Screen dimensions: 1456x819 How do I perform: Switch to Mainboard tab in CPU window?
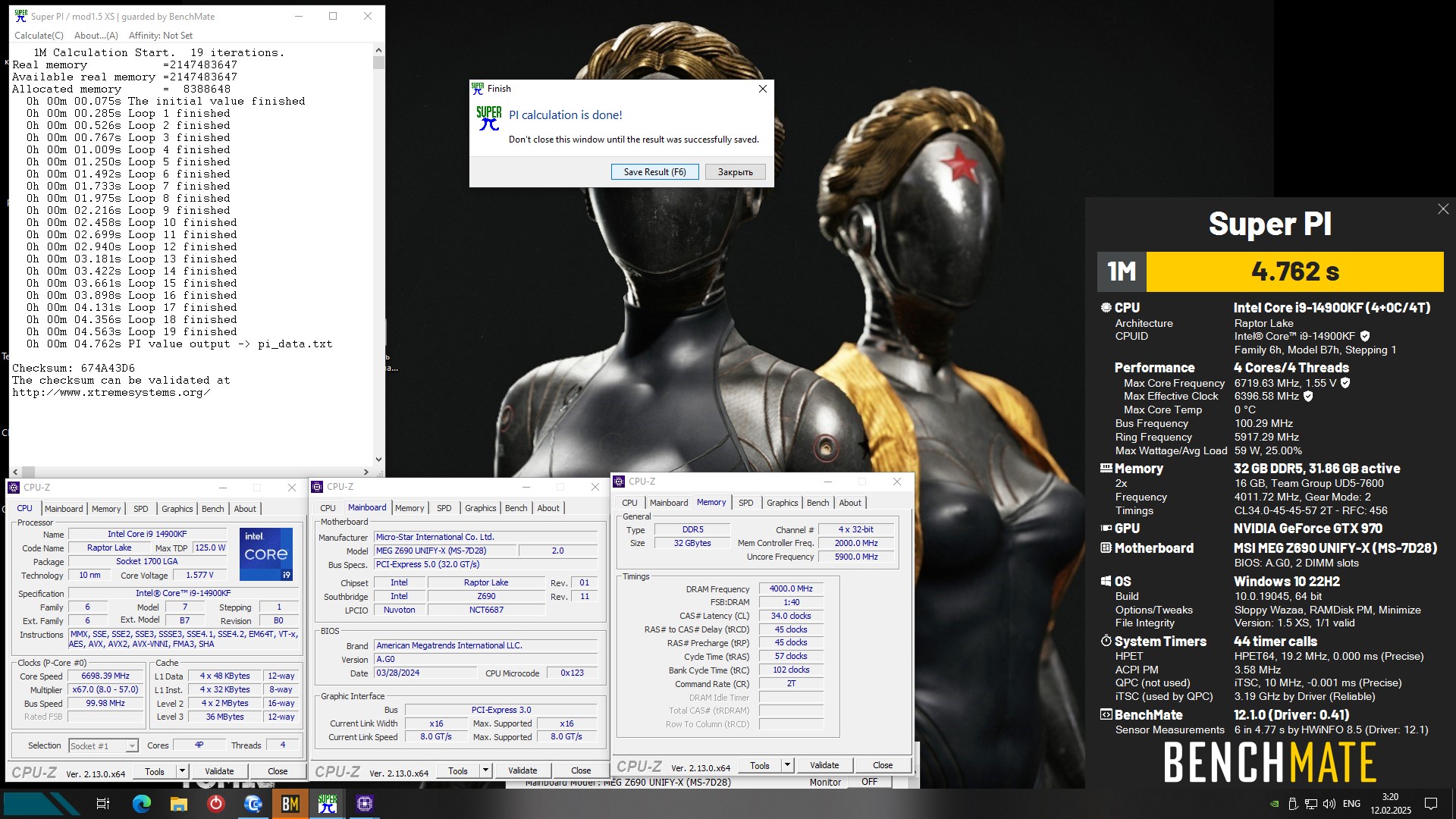64,509
